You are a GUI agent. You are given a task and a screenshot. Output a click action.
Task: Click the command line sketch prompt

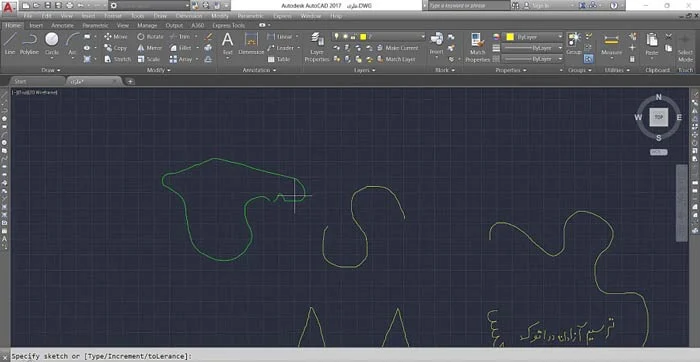point(102,356)
